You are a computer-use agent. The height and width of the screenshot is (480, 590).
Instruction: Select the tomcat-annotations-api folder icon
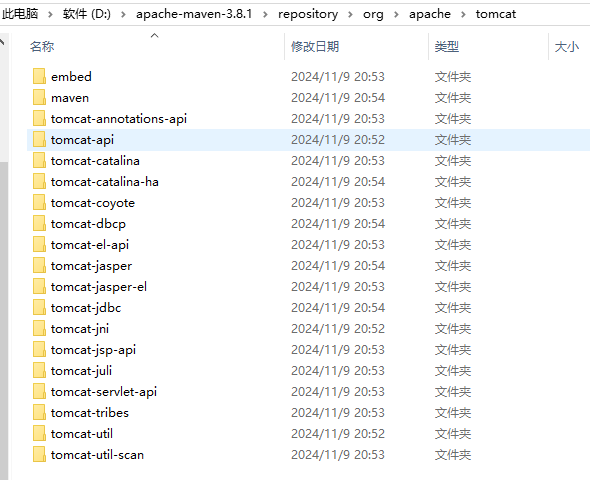pyautogui.click(x=39, y=118)
